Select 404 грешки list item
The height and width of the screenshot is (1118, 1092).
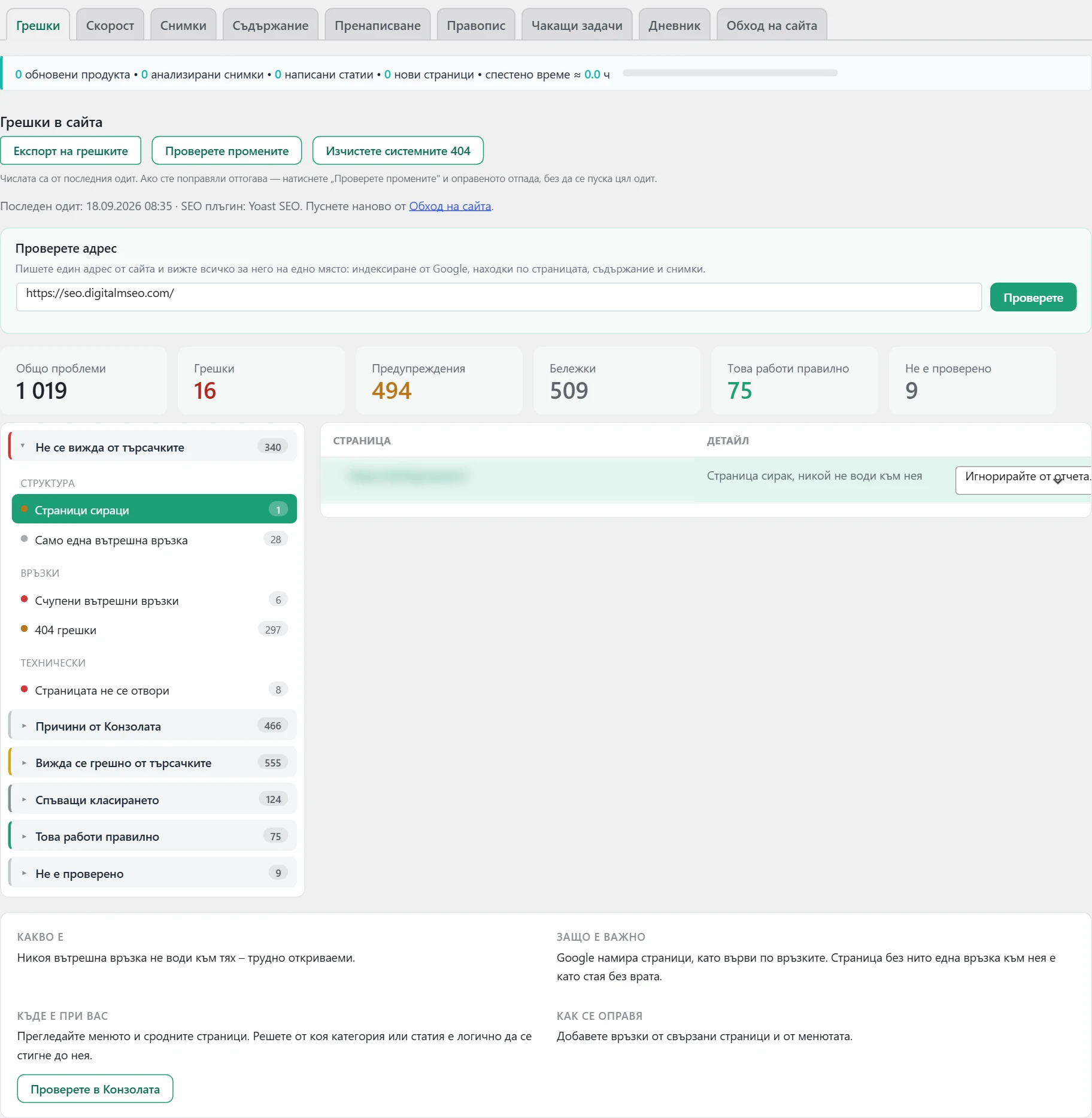tap(154, 630)
